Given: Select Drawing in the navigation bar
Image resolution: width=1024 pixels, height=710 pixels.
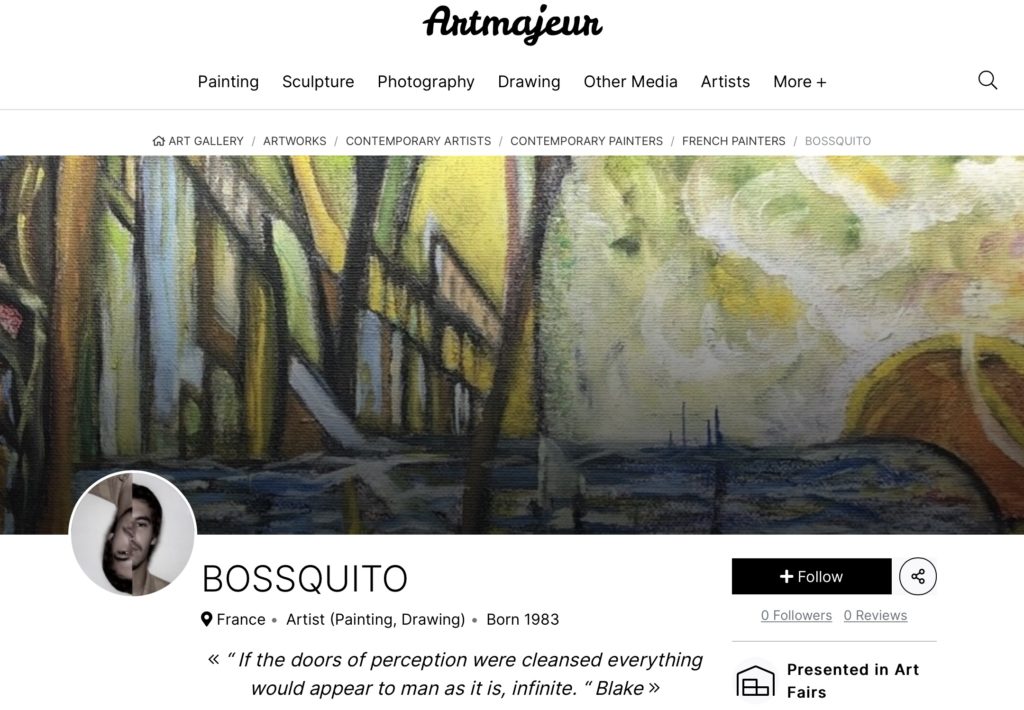Looking at the screenshot, I should click(529, 82).
